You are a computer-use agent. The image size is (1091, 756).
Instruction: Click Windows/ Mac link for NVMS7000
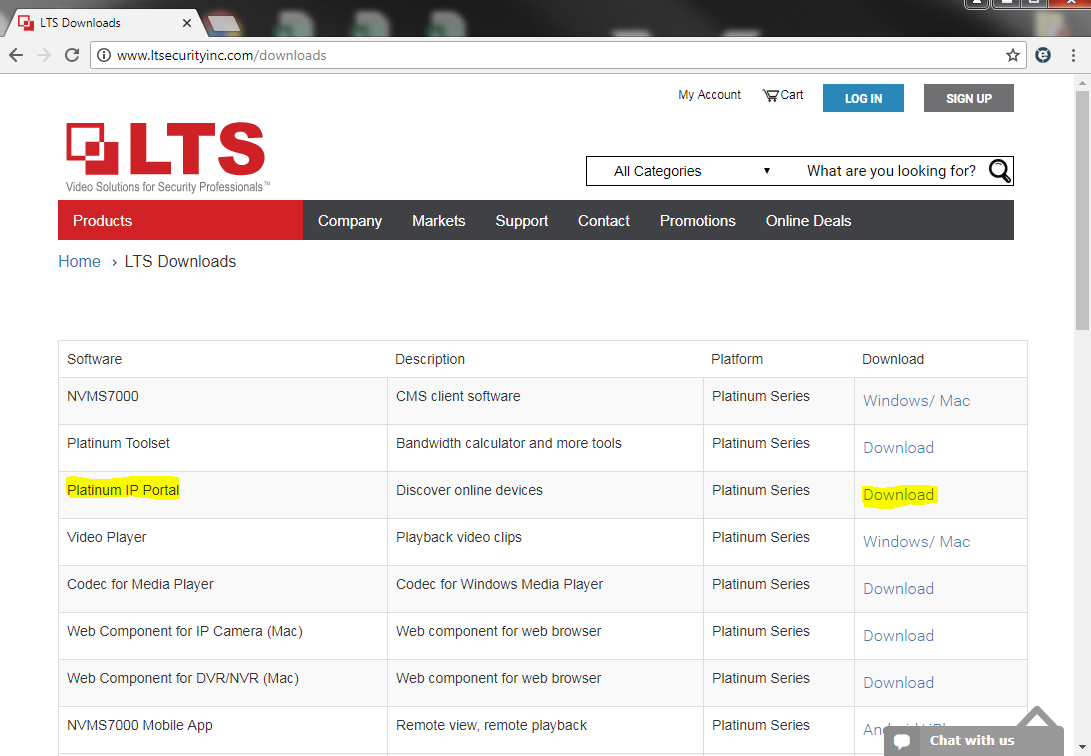tap(916, 401)
